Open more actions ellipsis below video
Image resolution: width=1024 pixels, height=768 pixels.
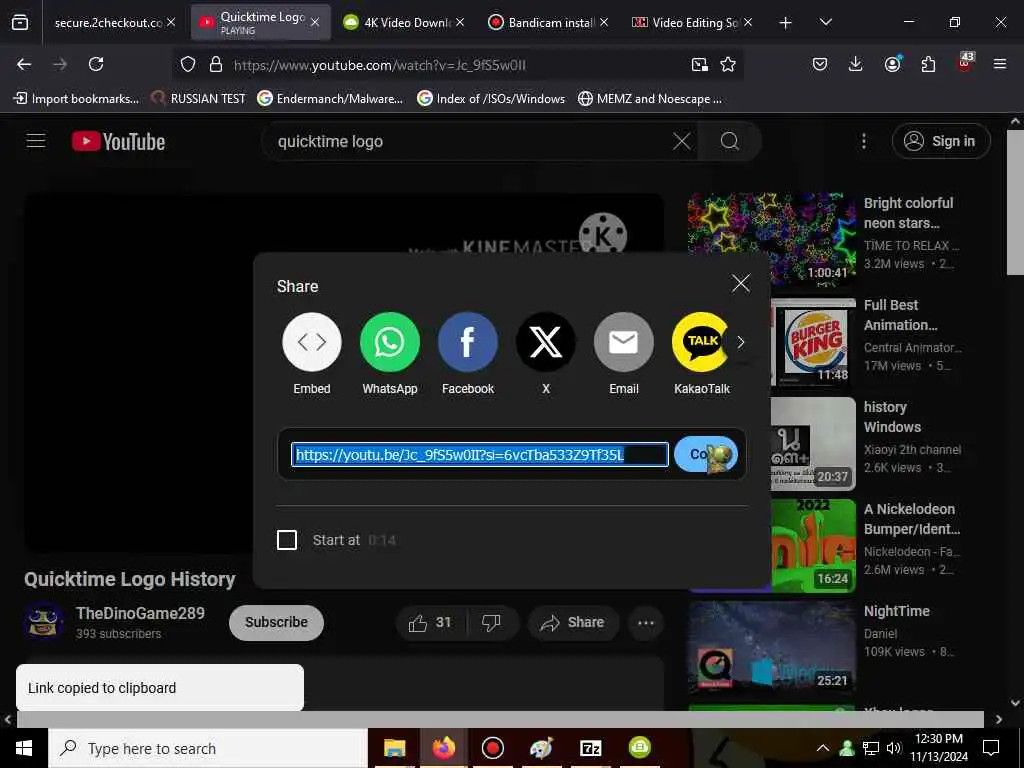point(646,622)
